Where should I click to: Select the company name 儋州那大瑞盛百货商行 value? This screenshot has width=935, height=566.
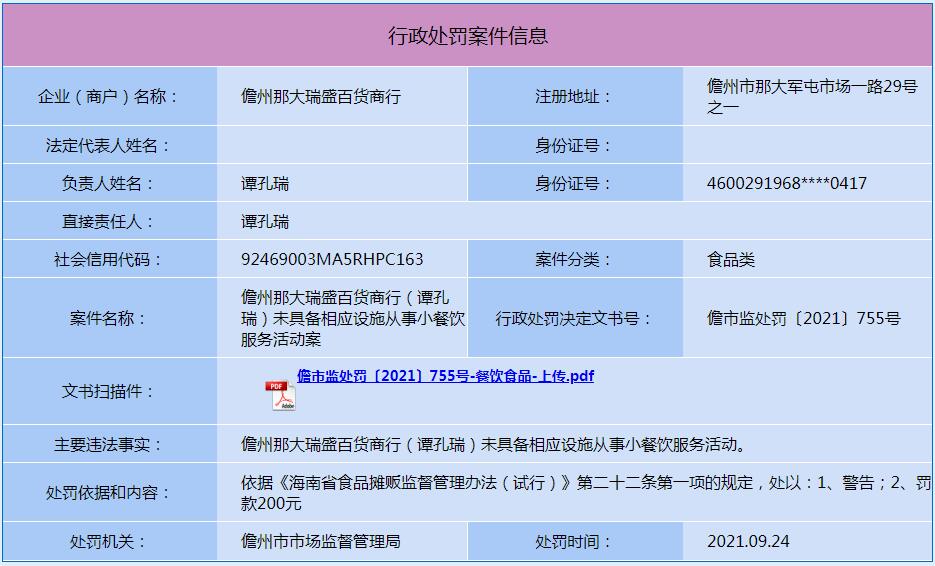(321, 97)
